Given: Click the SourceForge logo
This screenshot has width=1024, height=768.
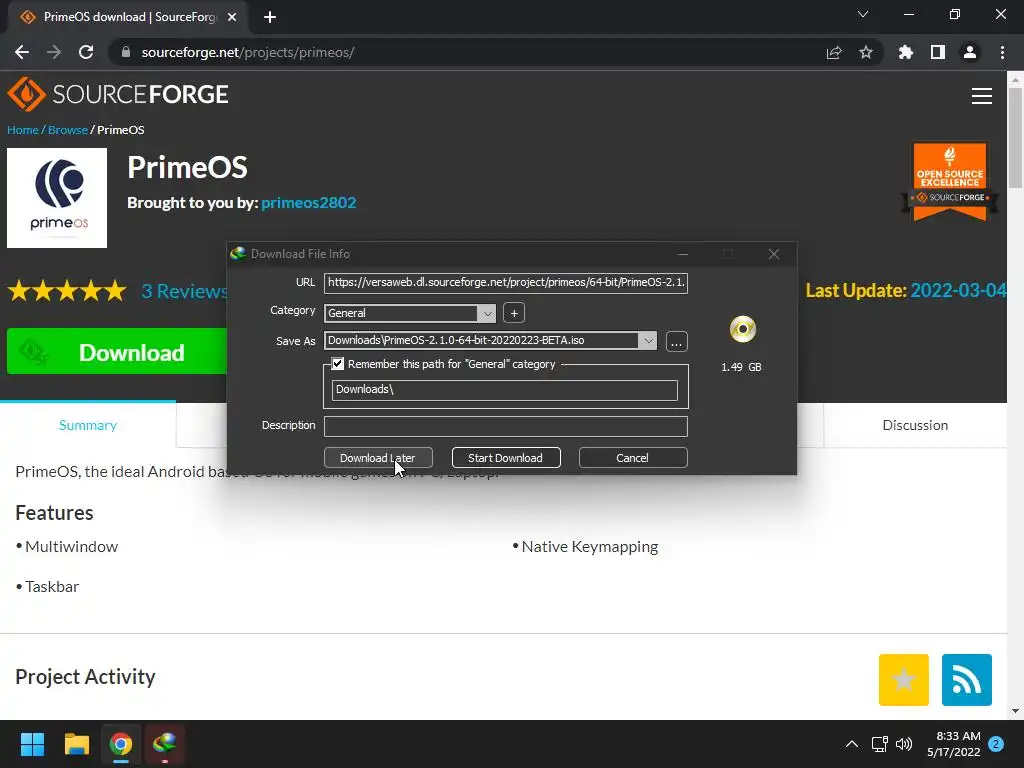Looking at the screenshot, I should 118,94.
